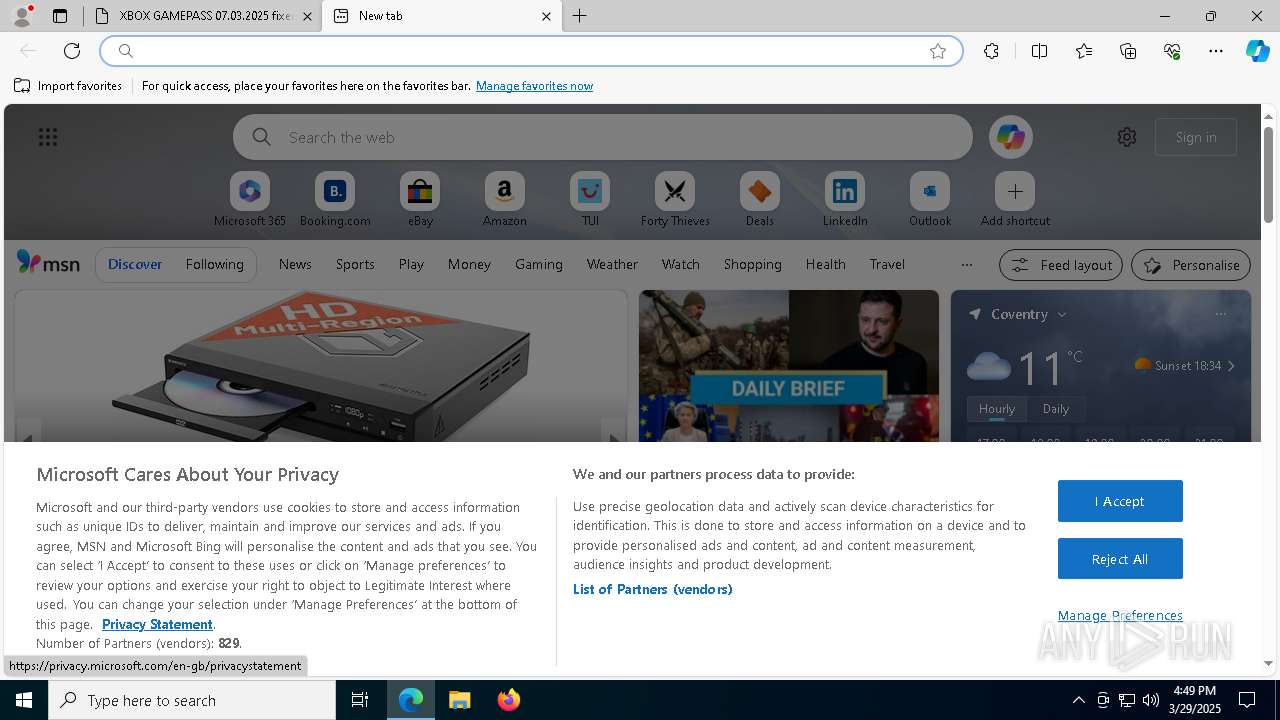Open the Travel category
Viewport: 1280px width, 720px height.
[x=887, y=264]
